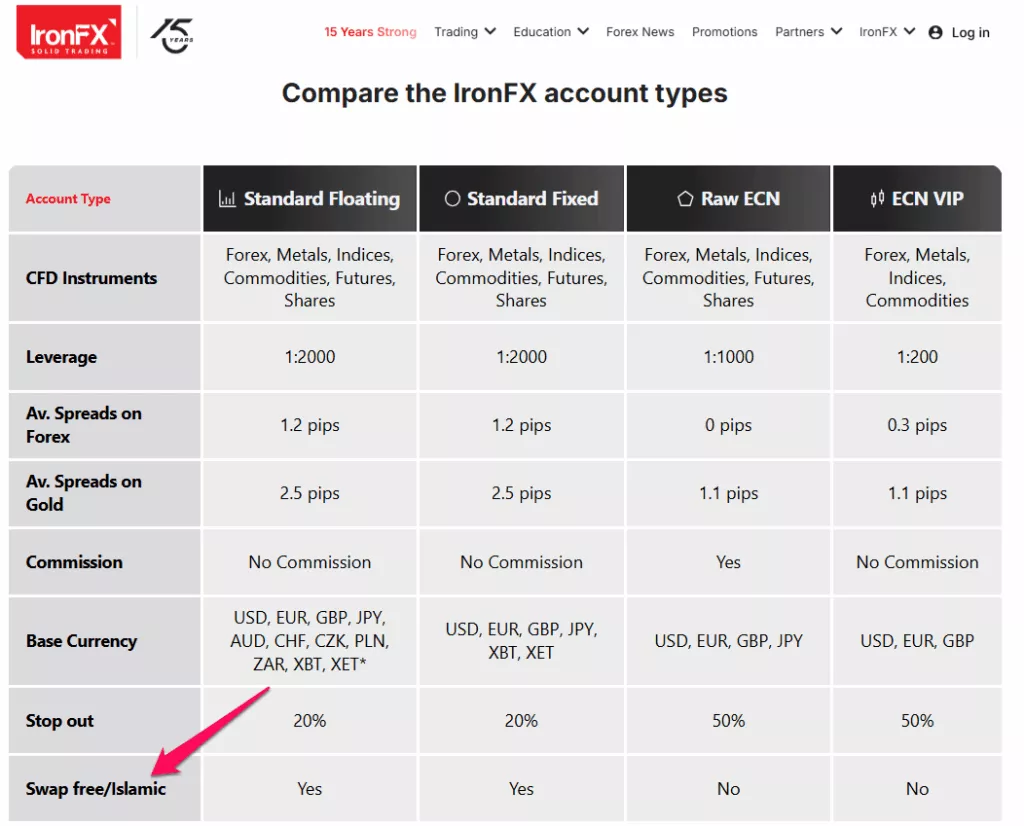Open the 15 Years Strong link
1024x826 pixels.
point(370,32)
